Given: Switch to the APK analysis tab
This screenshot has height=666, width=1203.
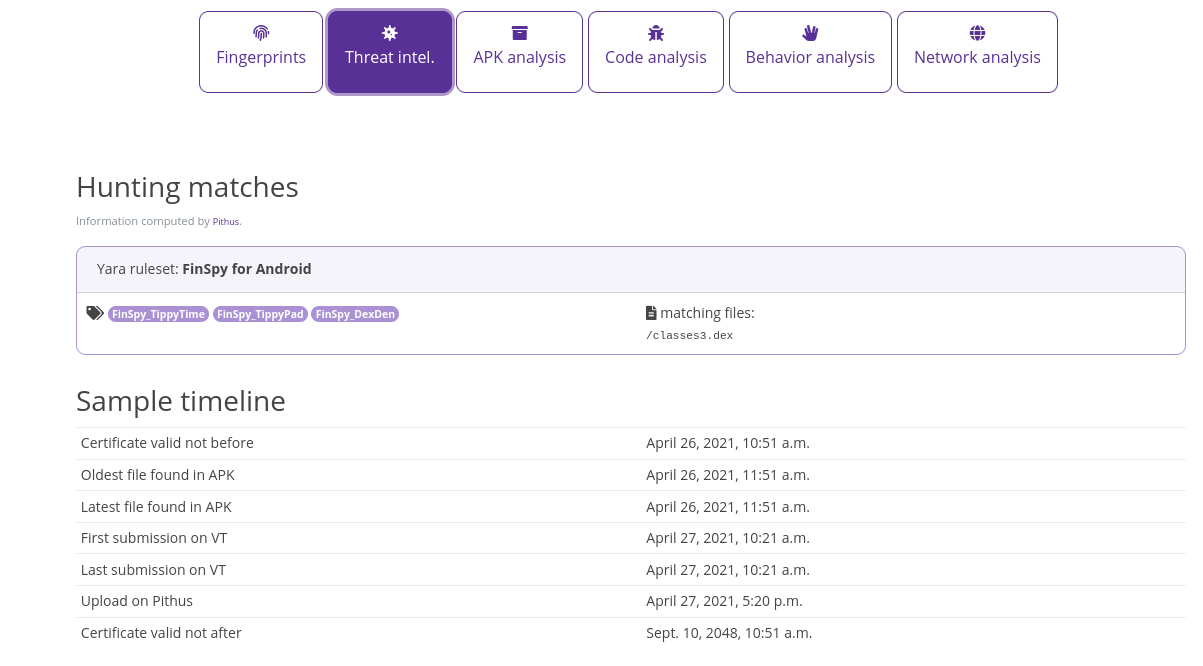Looking at the screenshot, I should [x=519, y=57].
